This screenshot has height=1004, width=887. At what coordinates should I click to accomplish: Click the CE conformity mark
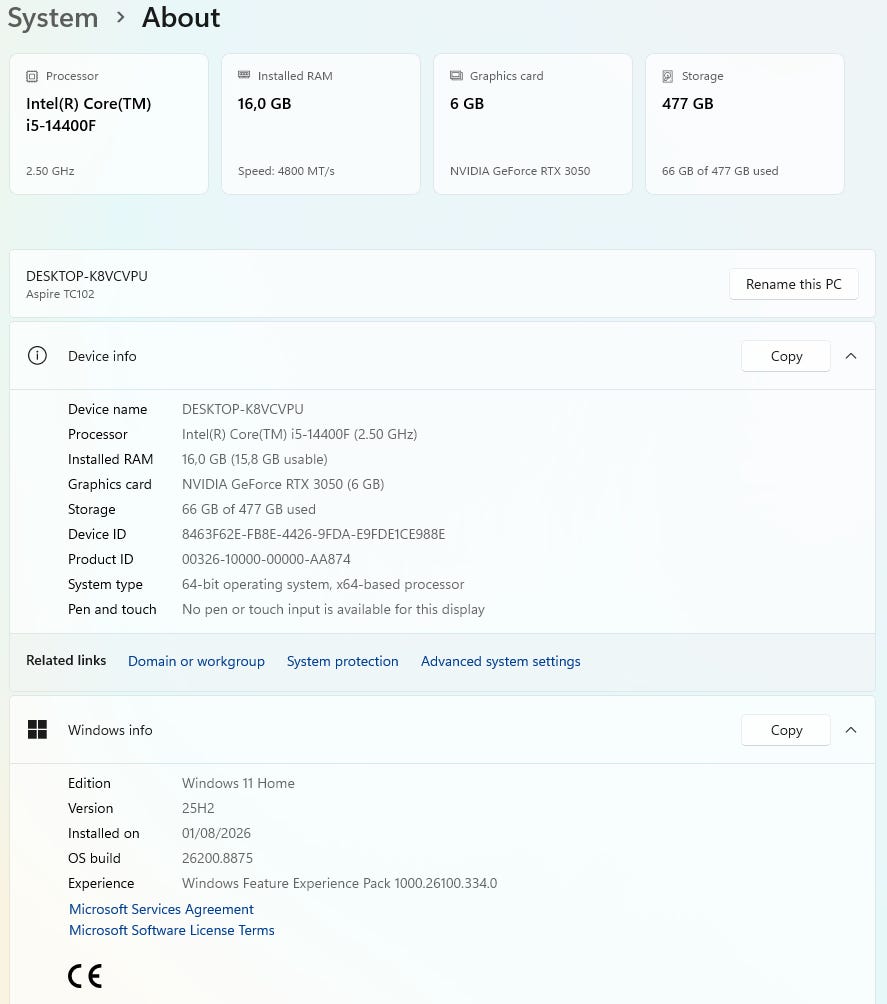85,976
